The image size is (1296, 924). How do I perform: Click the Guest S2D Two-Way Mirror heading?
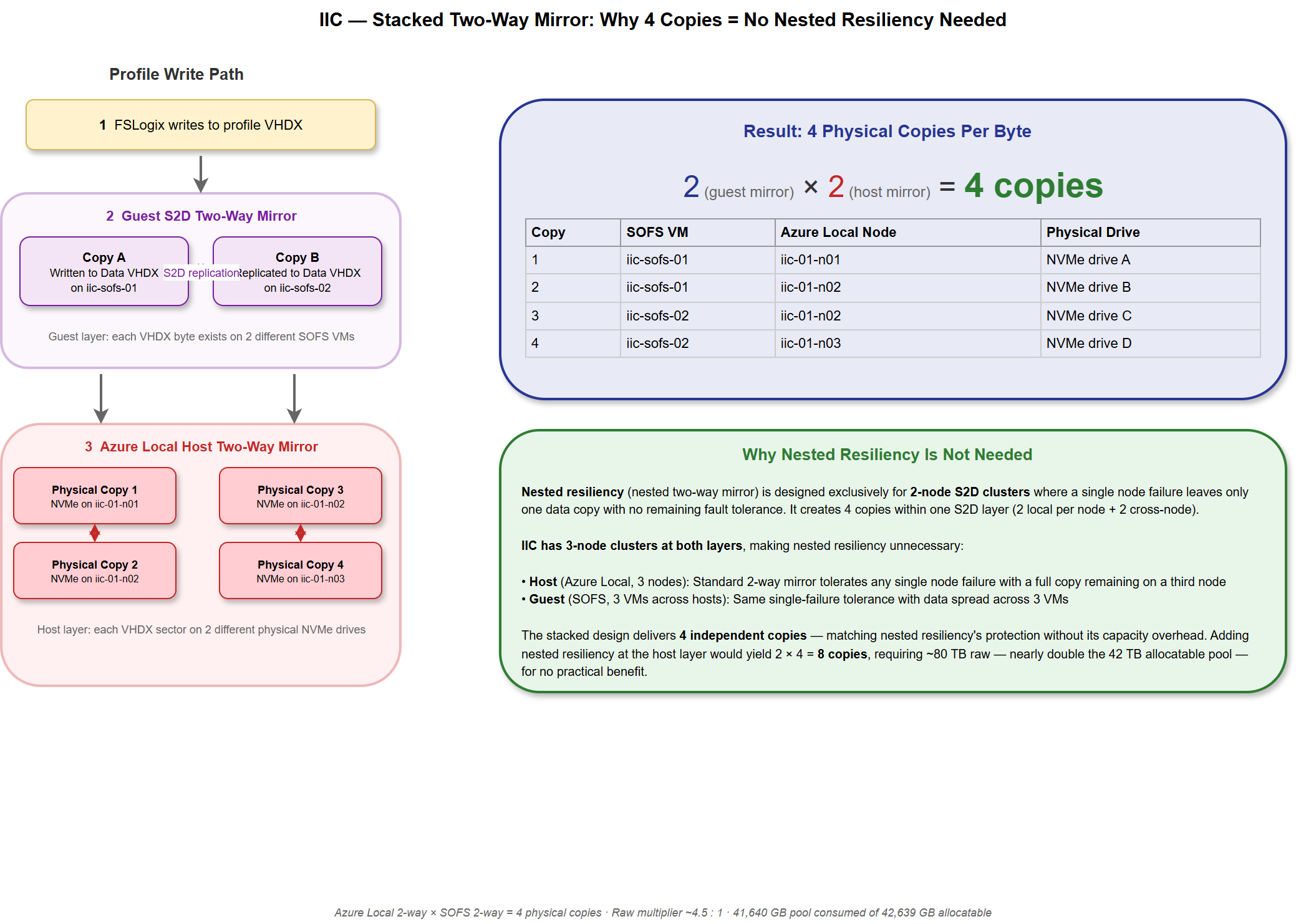click(x=201, y=216)
